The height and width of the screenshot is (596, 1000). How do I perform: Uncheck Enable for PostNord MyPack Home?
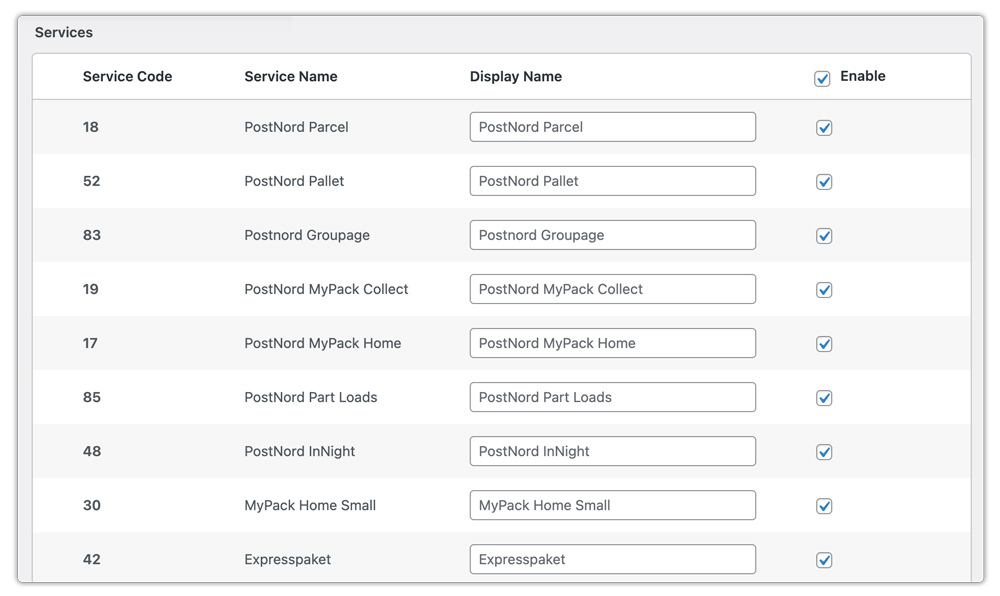pyautogui.click(x=824, y=344)
